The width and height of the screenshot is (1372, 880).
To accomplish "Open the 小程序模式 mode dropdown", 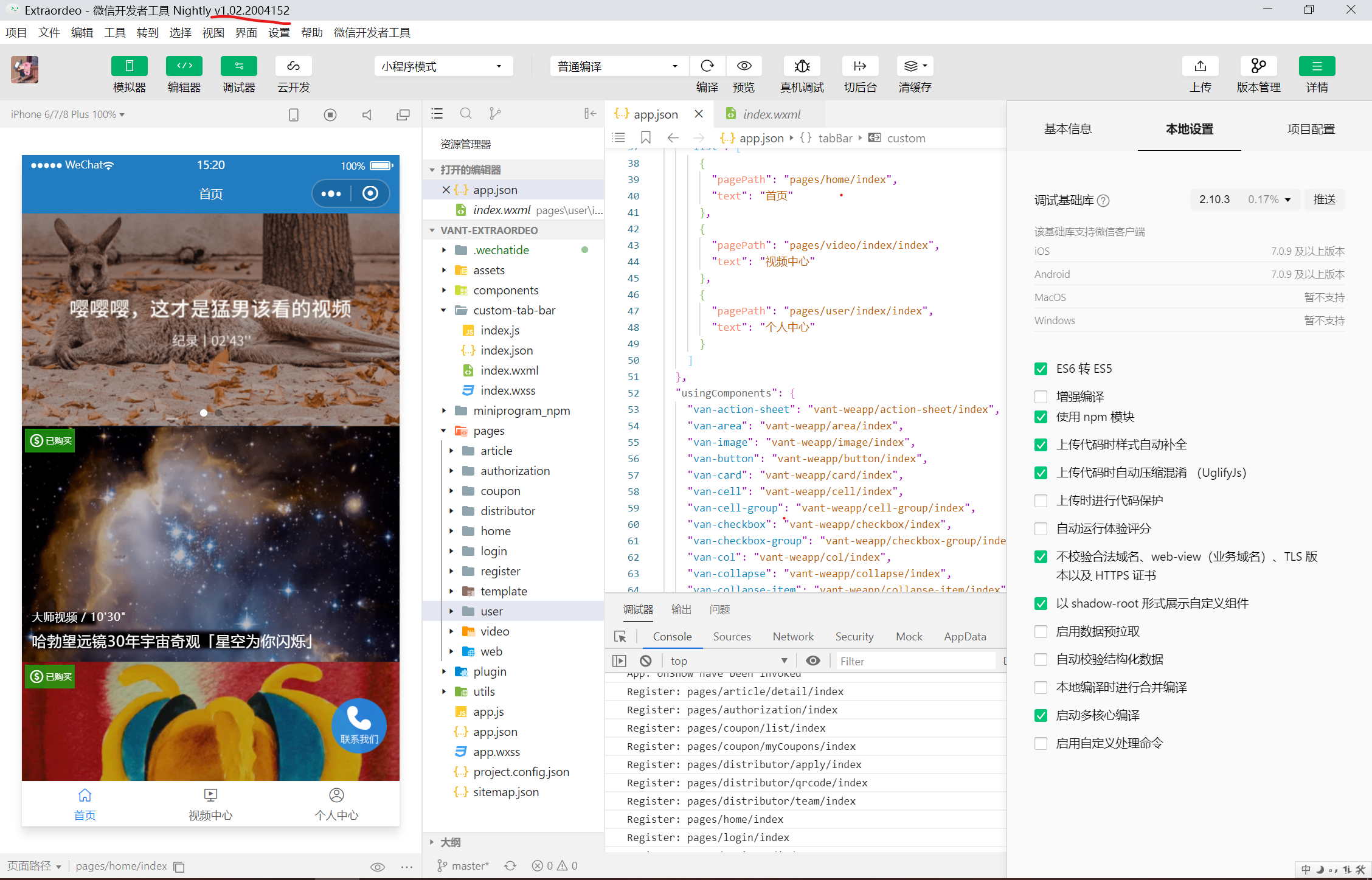I will point(443,66).
